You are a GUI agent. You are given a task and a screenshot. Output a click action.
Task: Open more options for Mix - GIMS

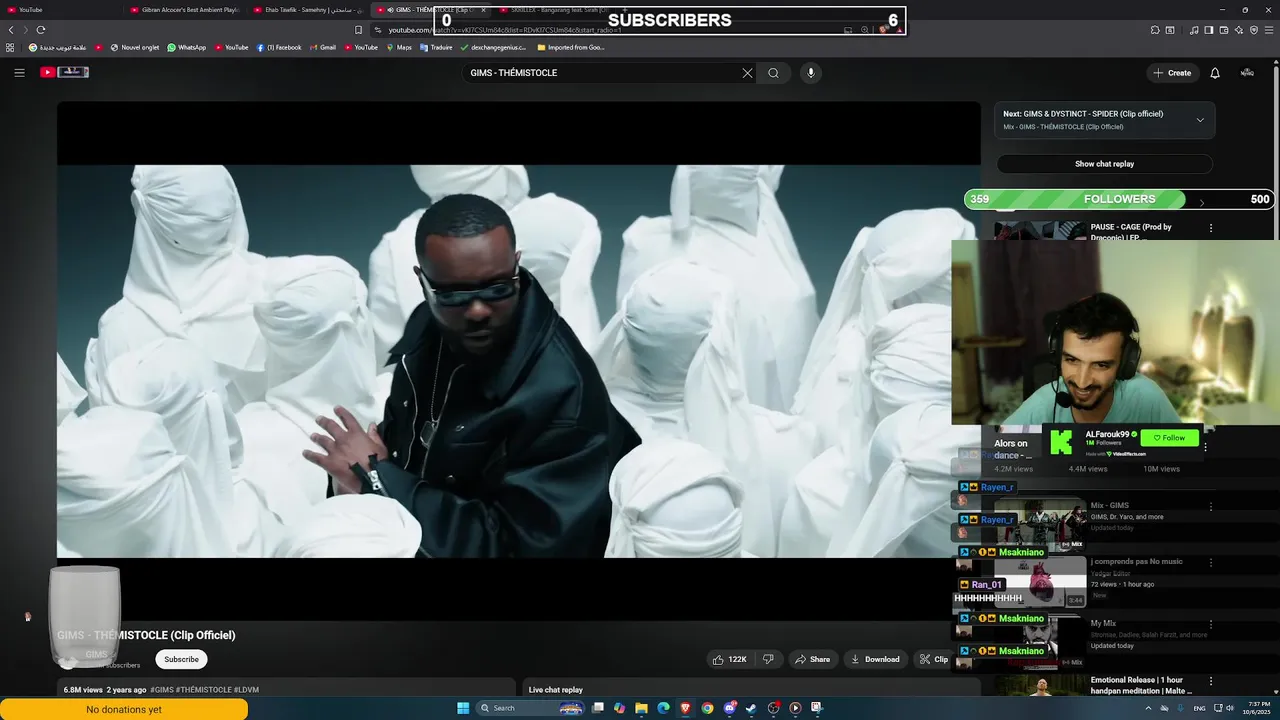1210,507
